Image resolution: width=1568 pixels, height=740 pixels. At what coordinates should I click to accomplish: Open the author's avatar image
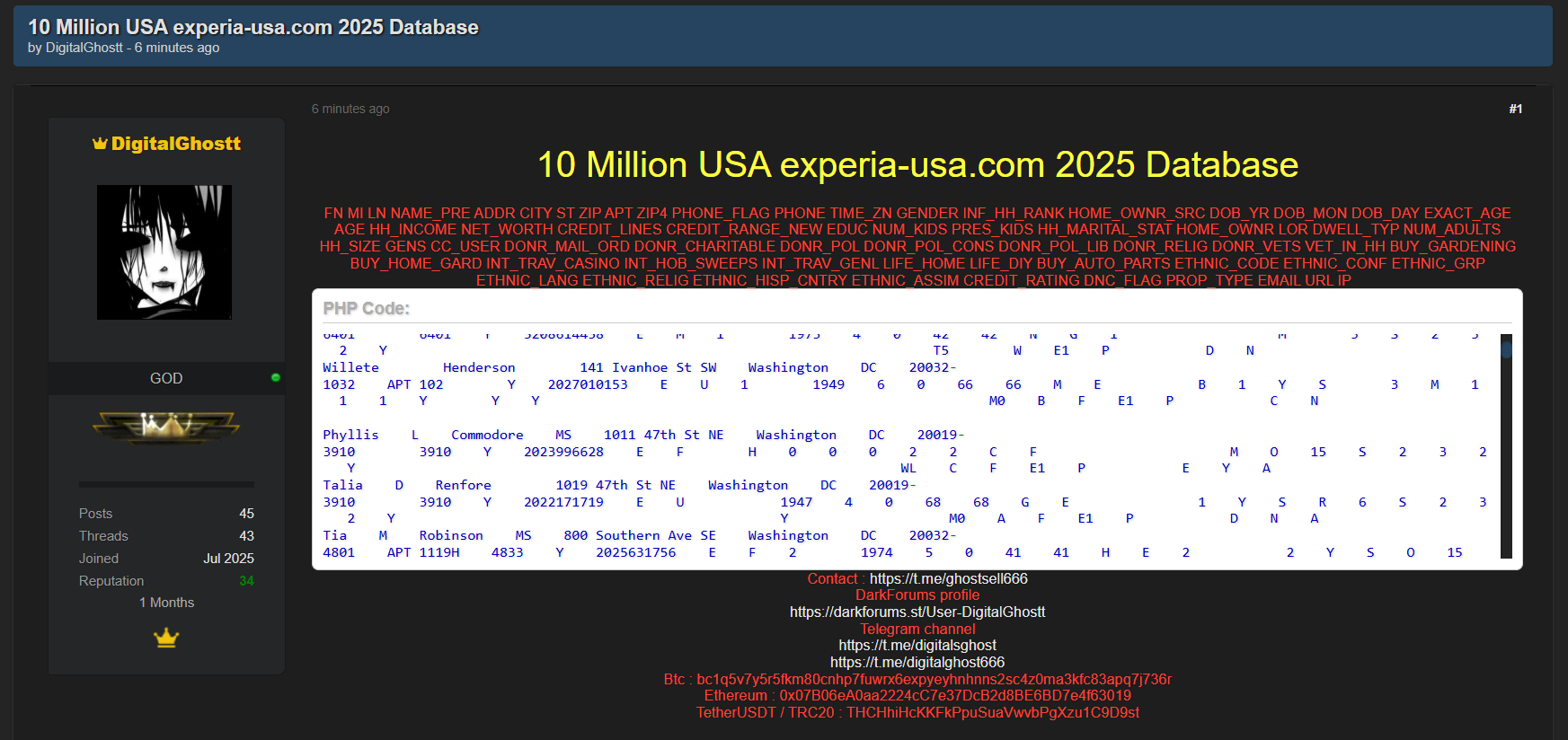click(x=164, y=252)
